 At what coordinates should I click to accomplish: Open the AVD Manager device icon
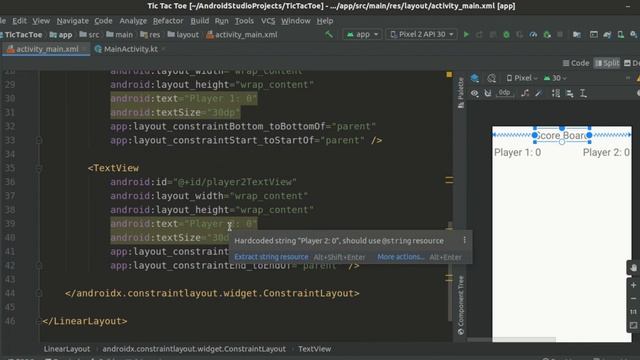pos(620,35)
